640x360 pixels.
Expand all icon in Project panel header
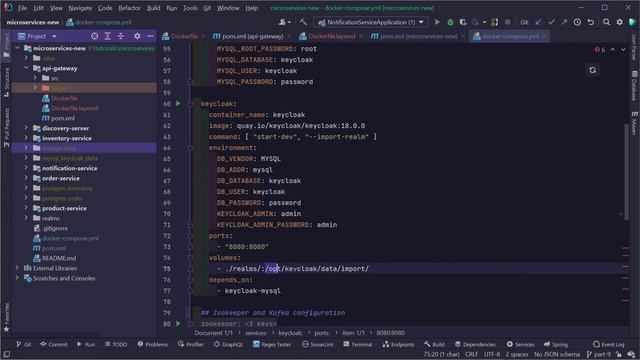point(108,36)
